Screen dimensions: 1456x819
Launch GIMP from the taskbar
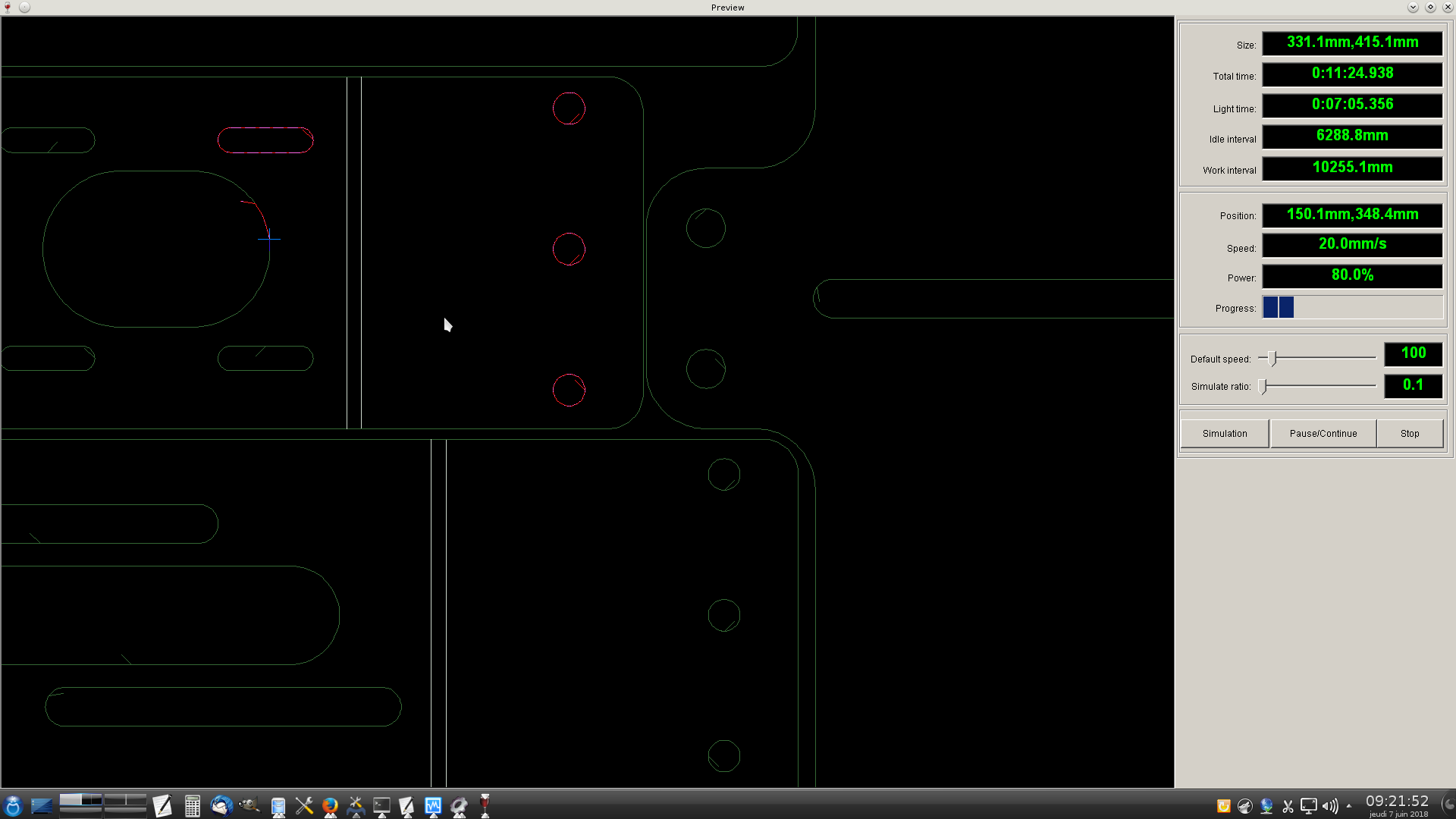click(x=249, y=805)
